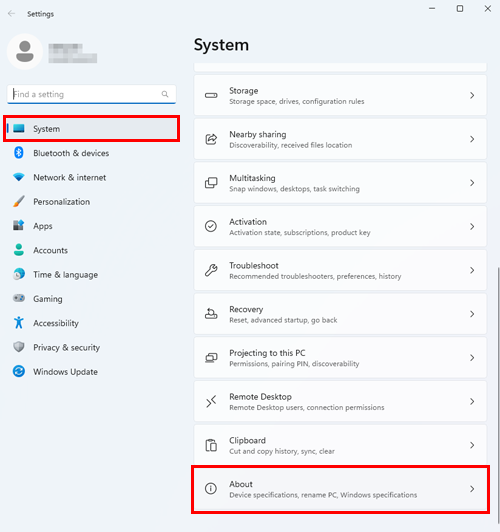
Task: Open Nearby sharing settings
Action: tap(340, 139)
